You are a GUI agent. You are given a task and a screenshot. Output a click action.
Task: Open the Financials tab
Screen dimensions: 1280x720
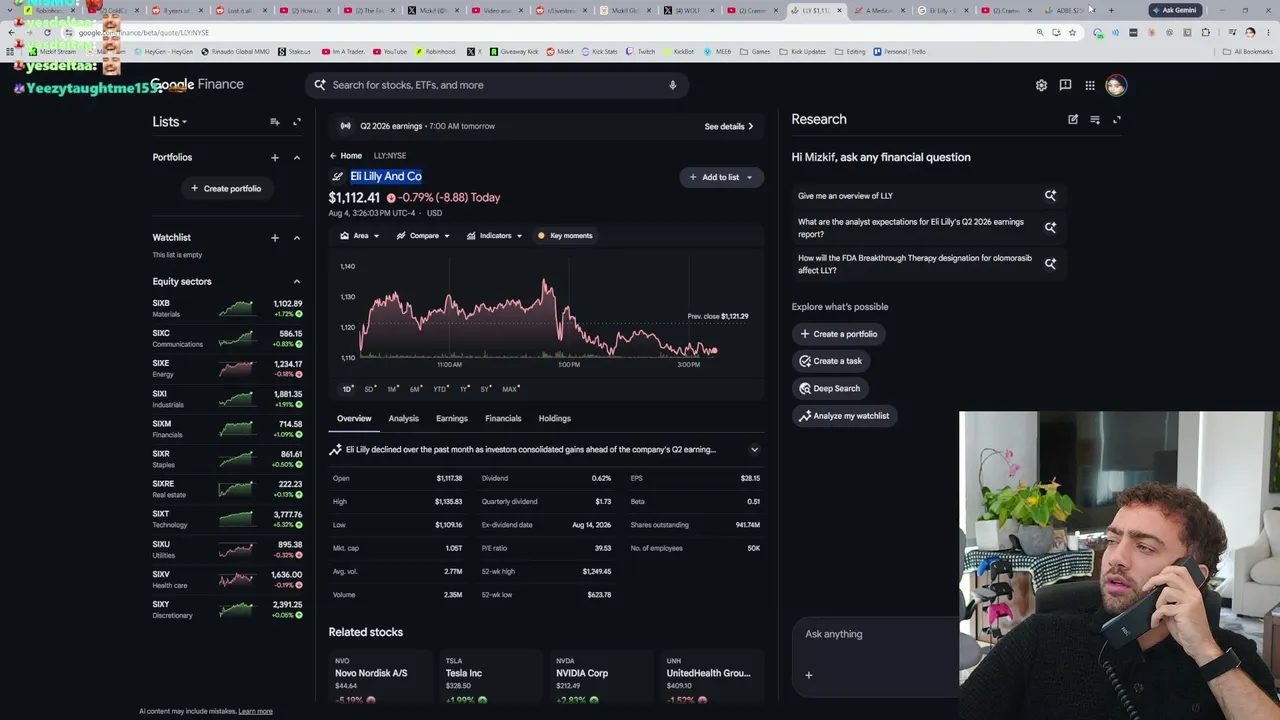coord(503,419)
